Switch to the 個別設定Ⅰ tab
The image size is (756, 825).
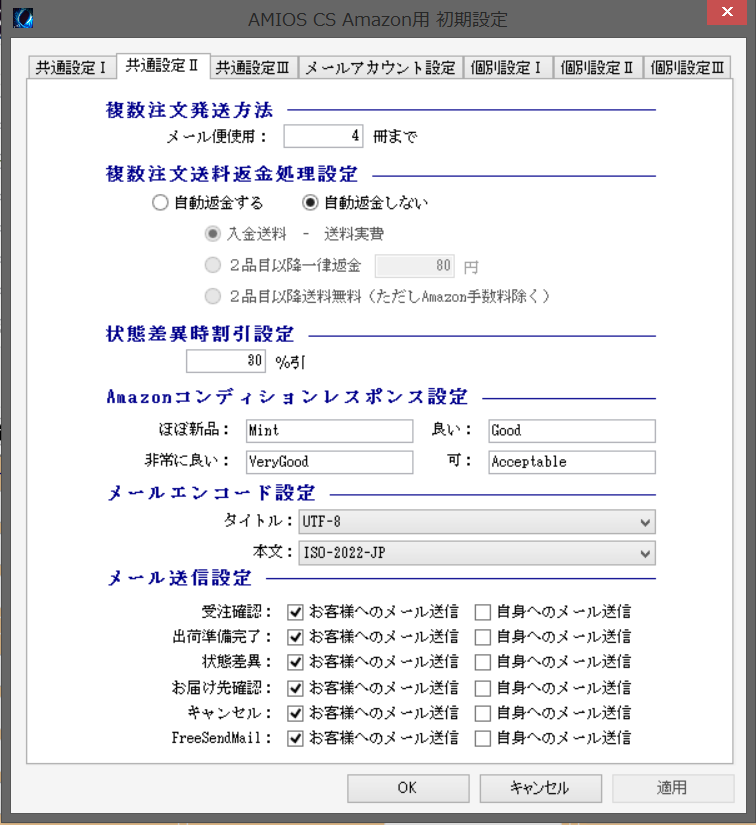508,67
